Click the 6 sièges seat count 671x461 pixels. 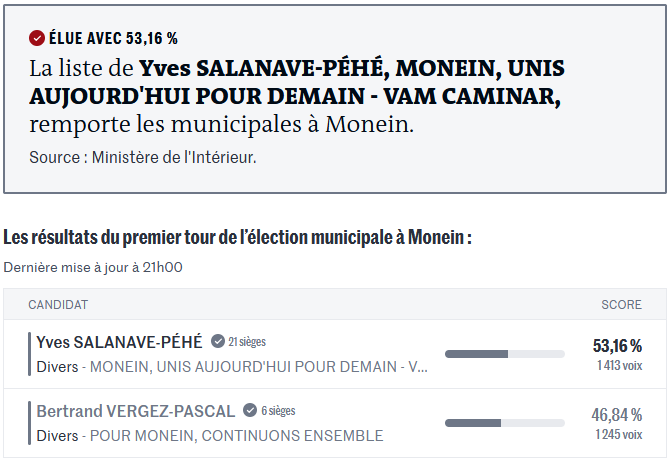tap(278, 411)
